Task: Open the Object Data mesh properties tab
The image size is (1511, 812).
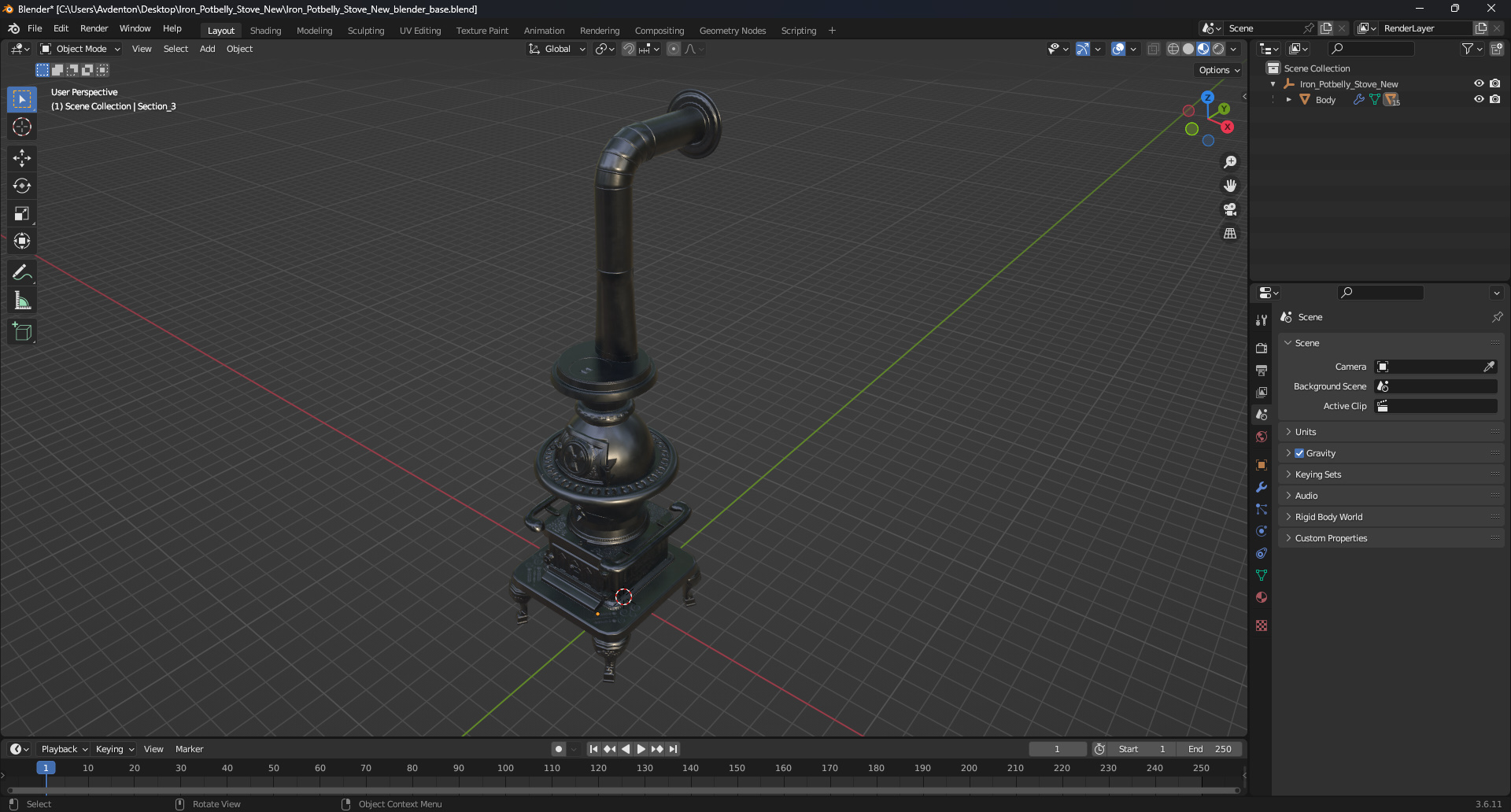Action: [1262, 575]
